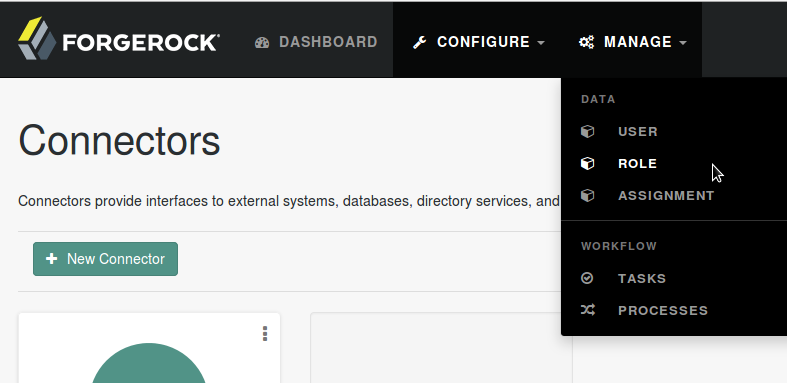Image resolution: width=787 pixels, height=383 pixels.
Task: Click the Manage gears icon
Action: click(586, 42)
